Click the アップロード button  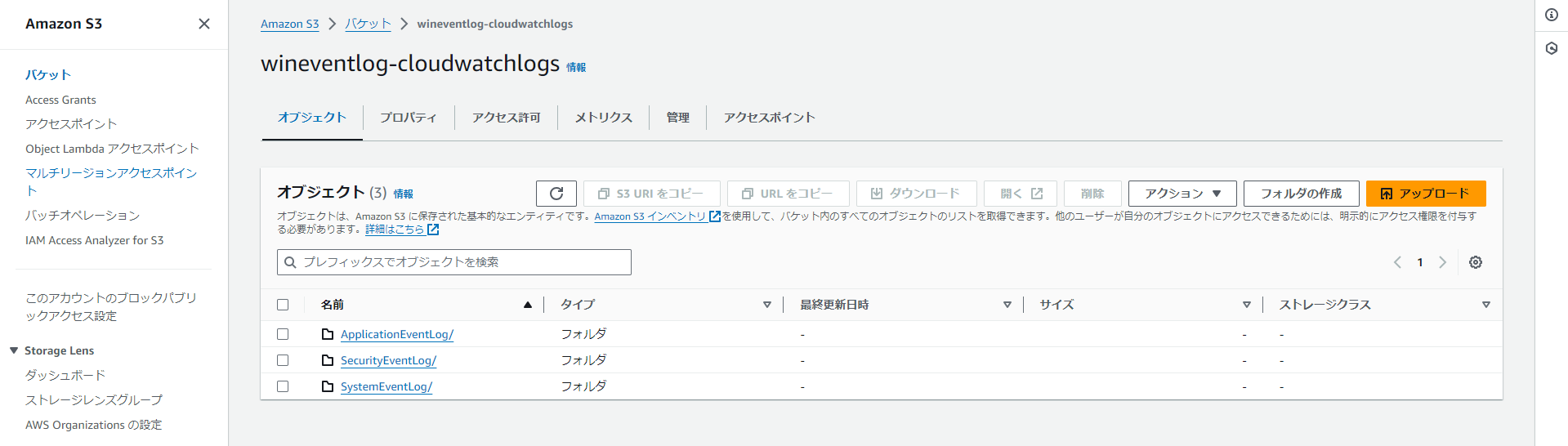tap(1426, 194)
